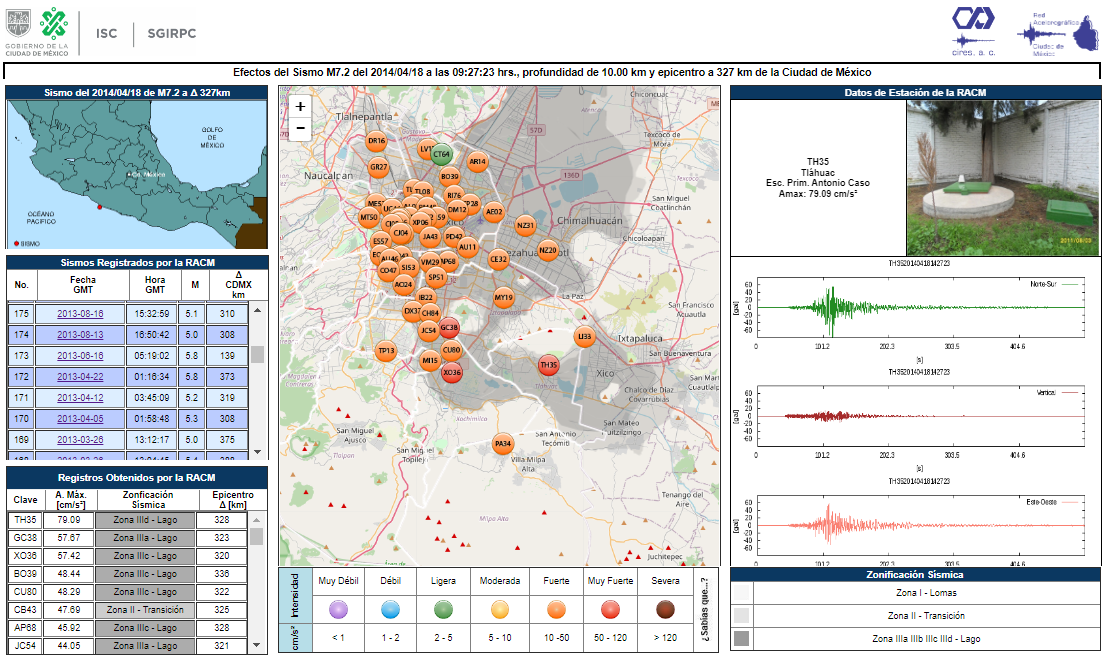Image resolution: width=1107 pixels, height=656 pixels.
Task: Open the 2013-04-22 earthquake record
Action: [x=80, y=376]
